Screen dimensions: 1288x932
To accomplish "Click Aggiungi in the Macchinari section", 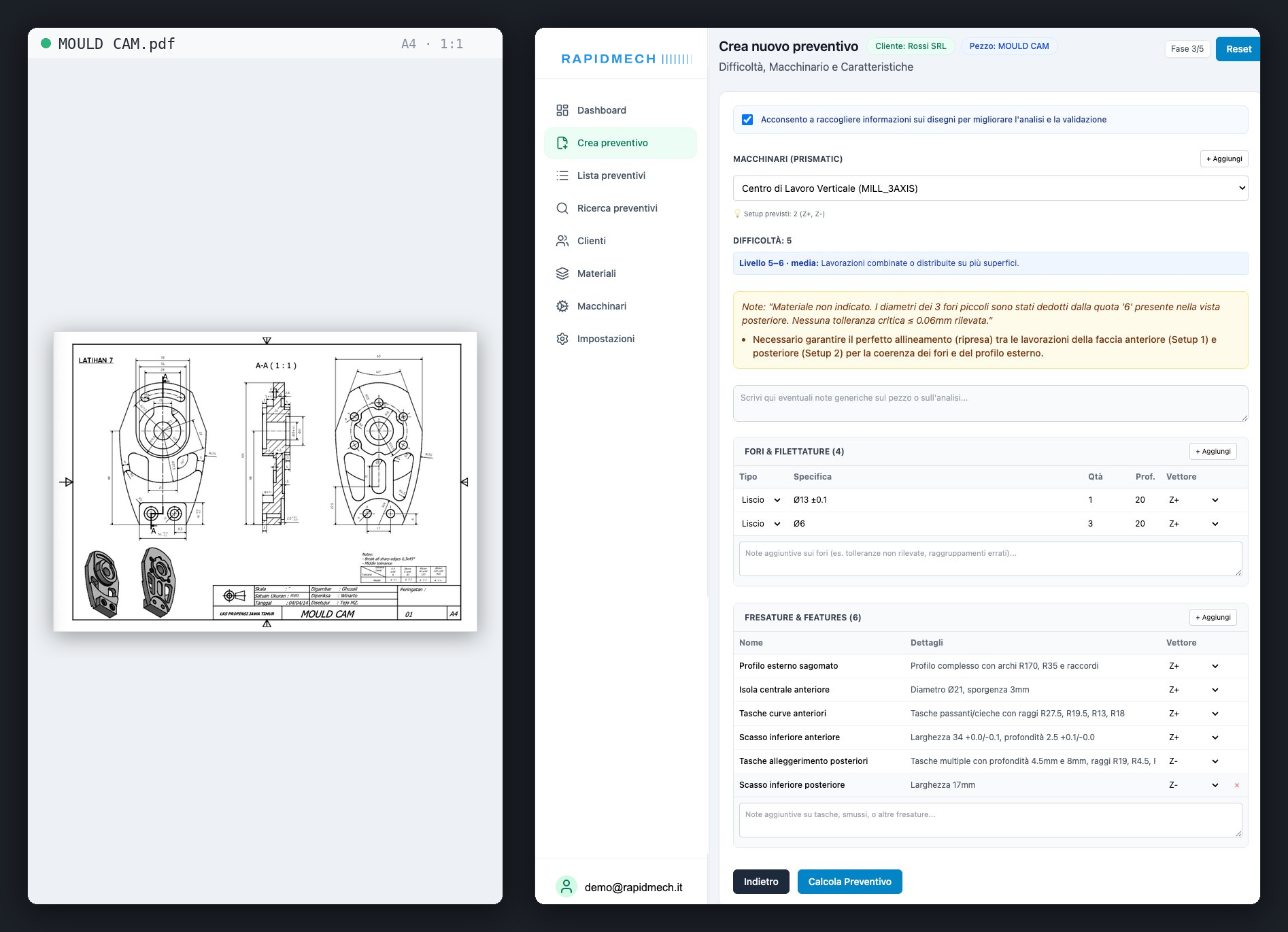I will [x=1224, y=159].
